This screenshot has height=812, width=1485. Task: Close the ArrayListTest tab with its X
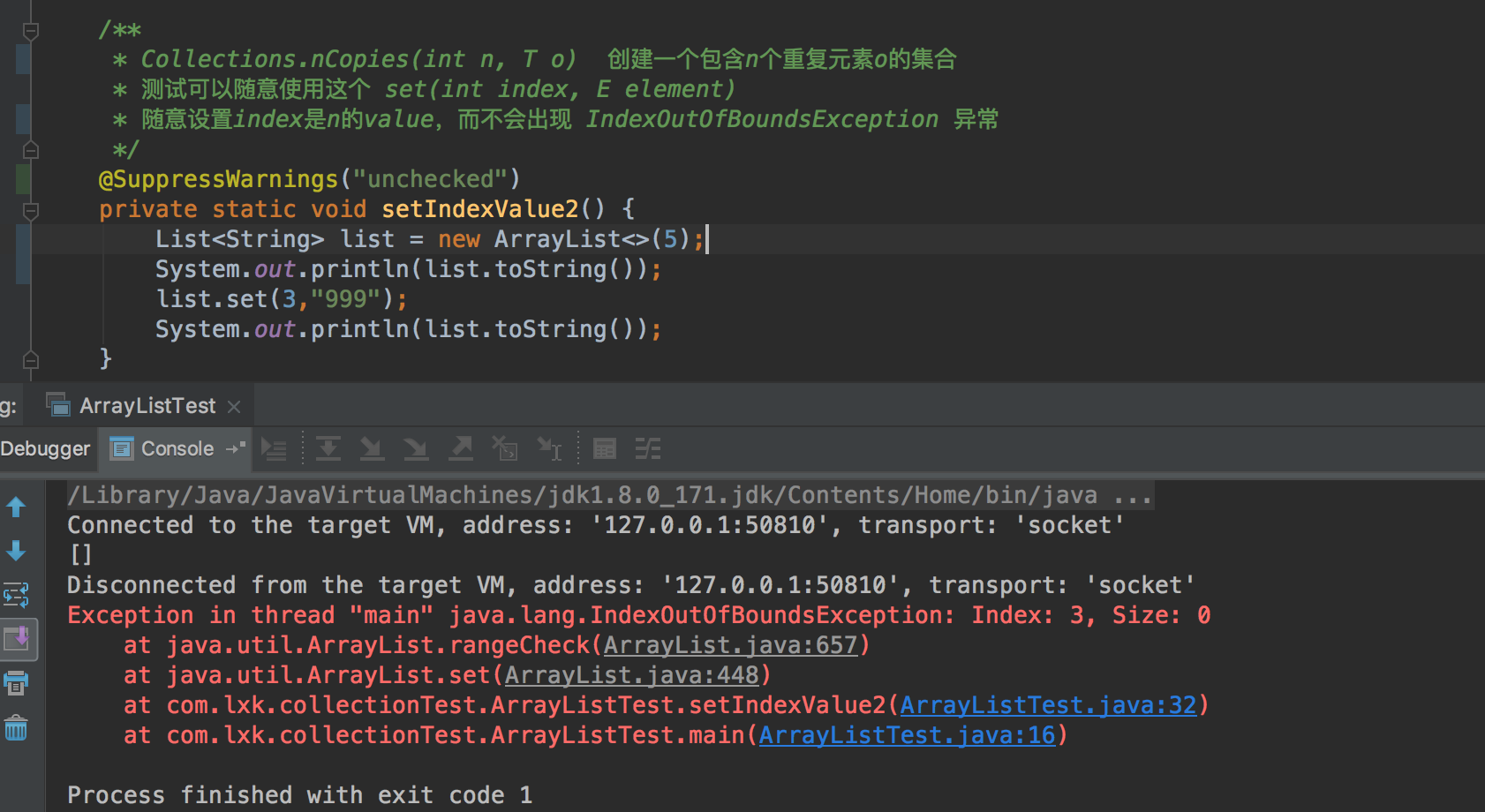233,405
